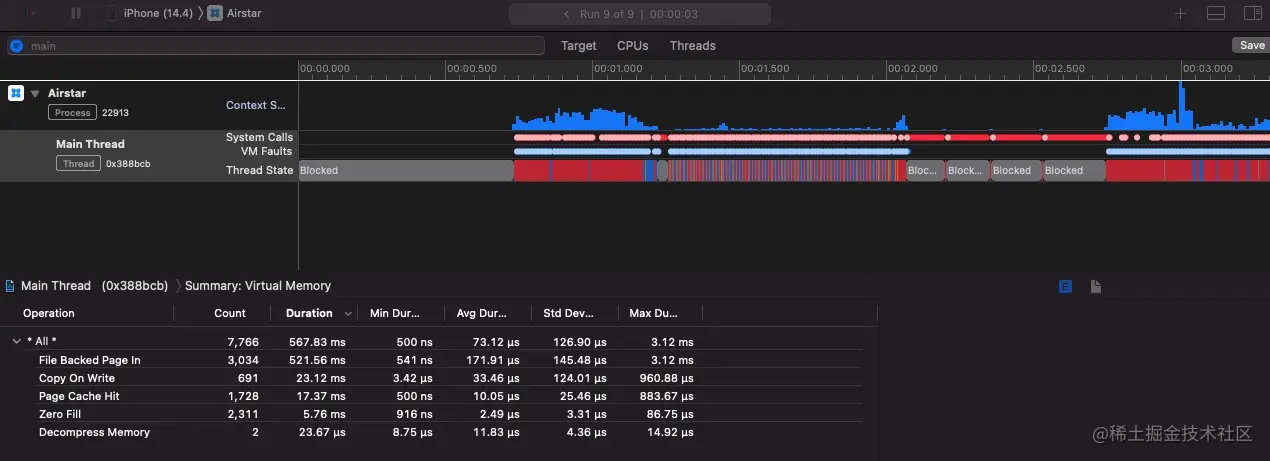Open the Summary: Virtual Memory detail selector

tap(258, 286)
